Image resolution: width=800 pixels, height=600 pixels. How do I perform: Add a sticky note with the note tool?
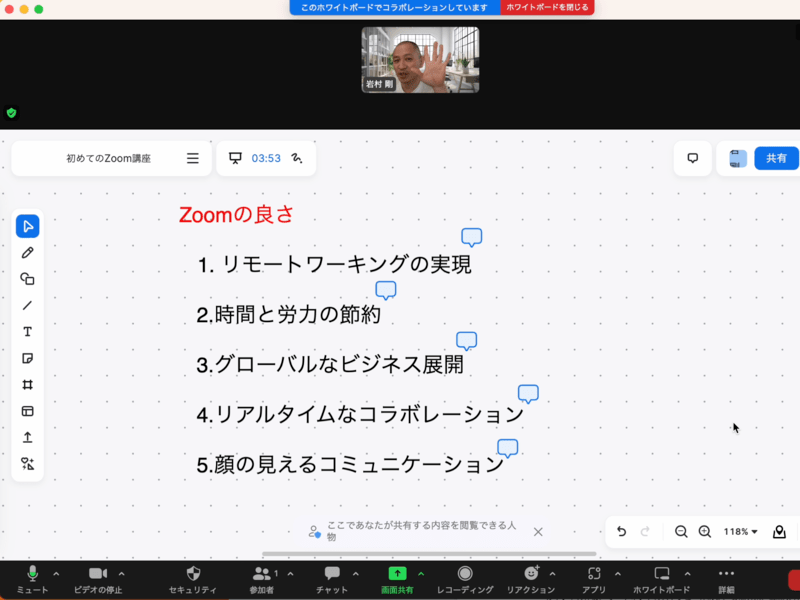pos(28,358)
